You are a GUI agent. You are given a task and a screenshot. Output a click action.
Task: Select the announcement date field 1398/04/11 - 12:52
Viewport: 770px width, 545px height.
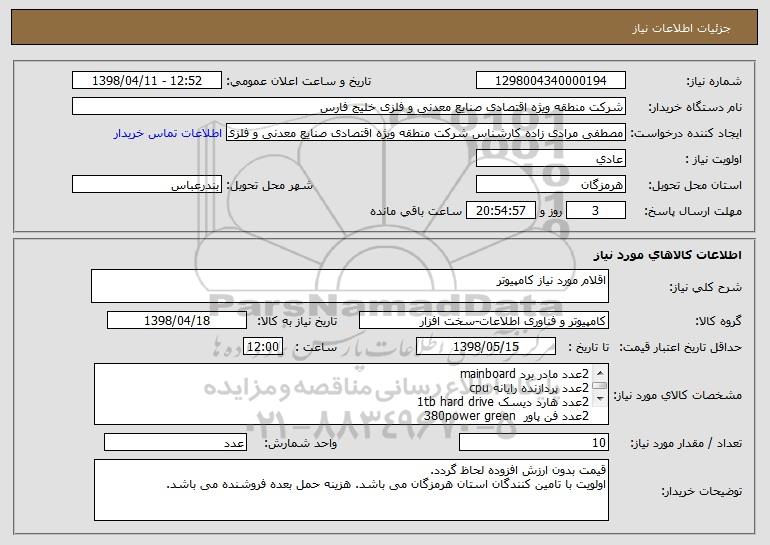(147, 81)
